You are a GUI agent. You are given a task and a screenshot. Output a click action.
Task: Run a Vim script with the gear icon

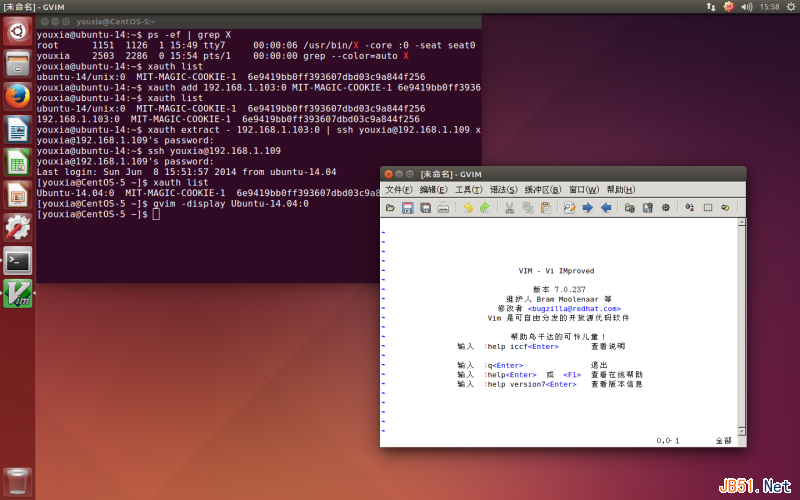point(666,208)
